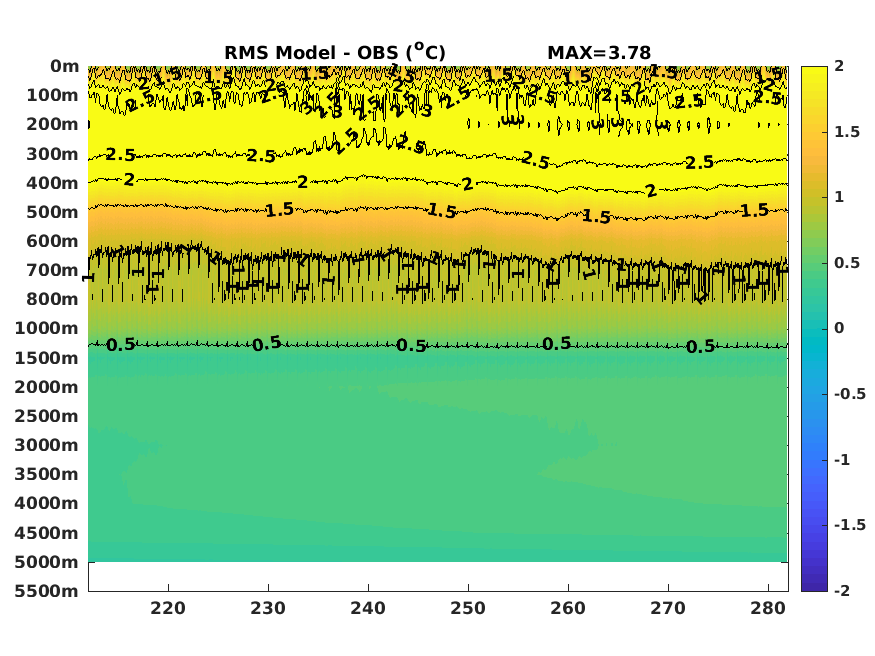875x656 pixels.
Task: Pick the '5500m' depth axis label
Action: tap(47, 591)
